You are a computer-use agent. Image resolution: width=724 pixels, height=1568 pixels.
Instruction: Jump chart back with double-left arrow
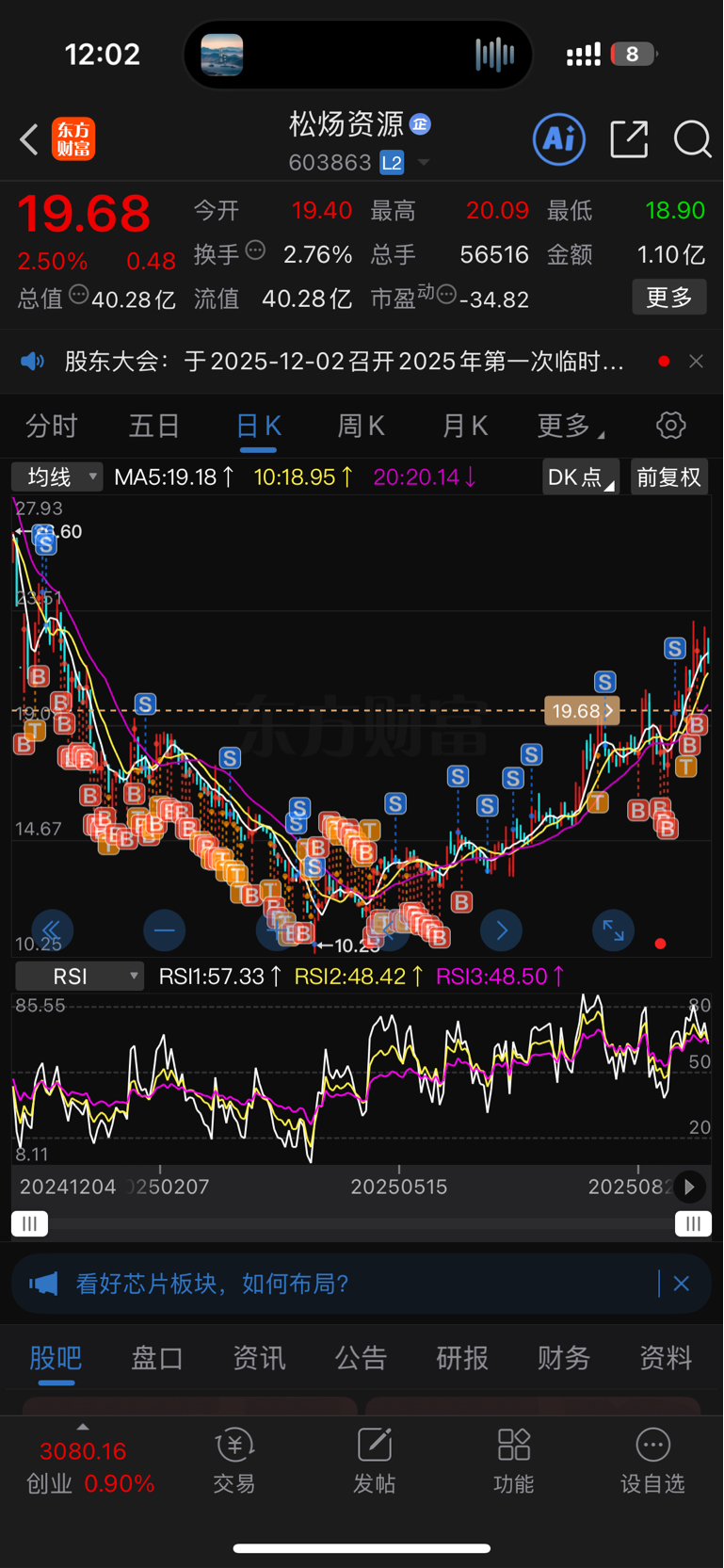coord(53,930)
